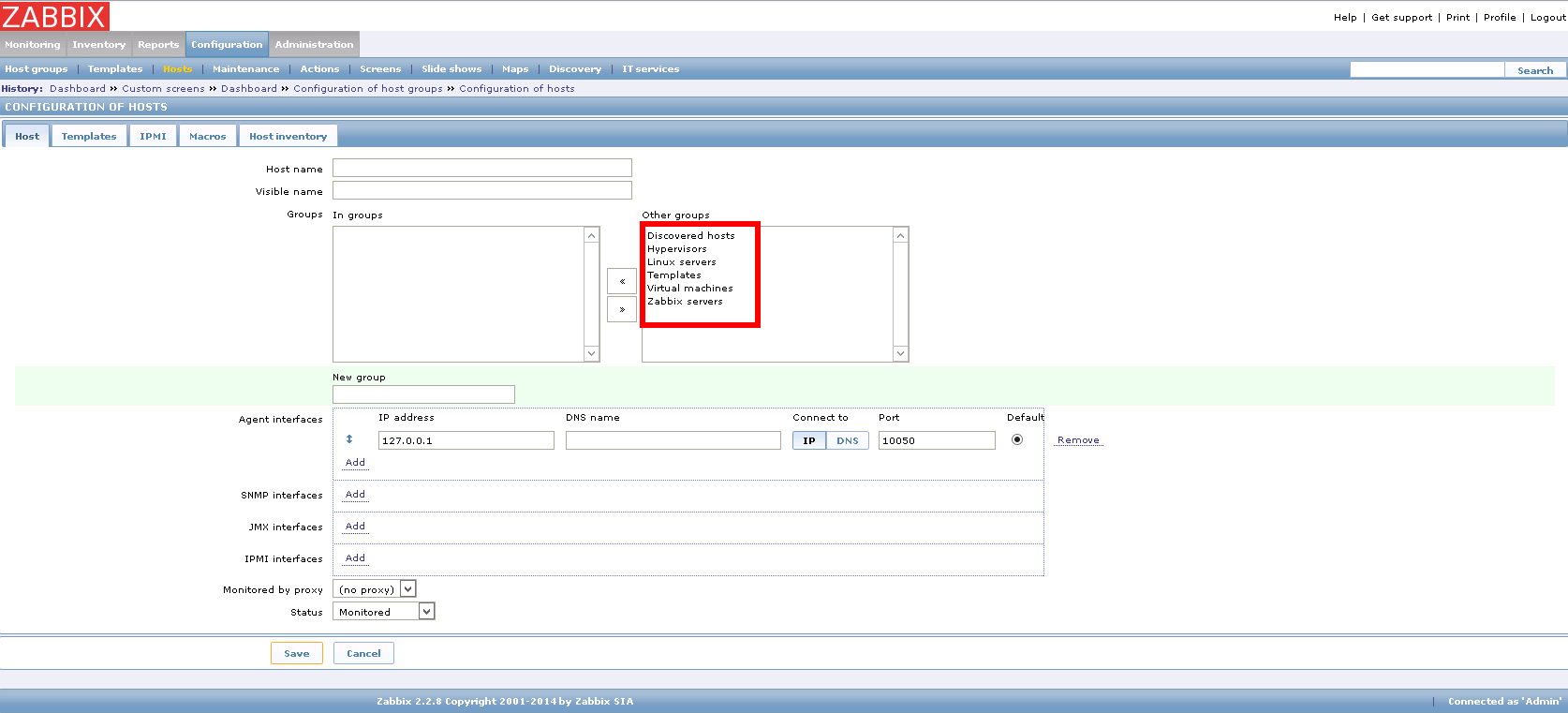Viewport: 1568px width, 713px height.
Task: Select Virtual machines in Other groups
Action: point(690,289)
